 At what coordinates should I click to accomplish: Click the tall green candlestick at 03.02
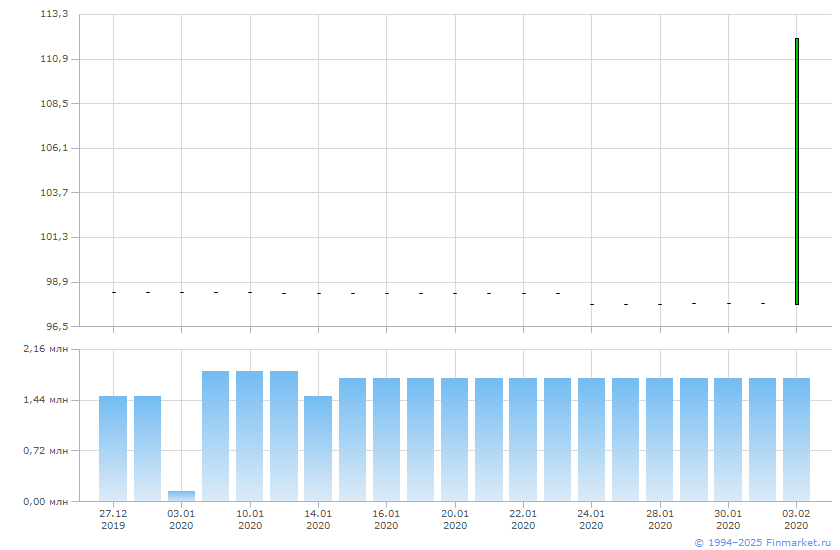[797, 171]
